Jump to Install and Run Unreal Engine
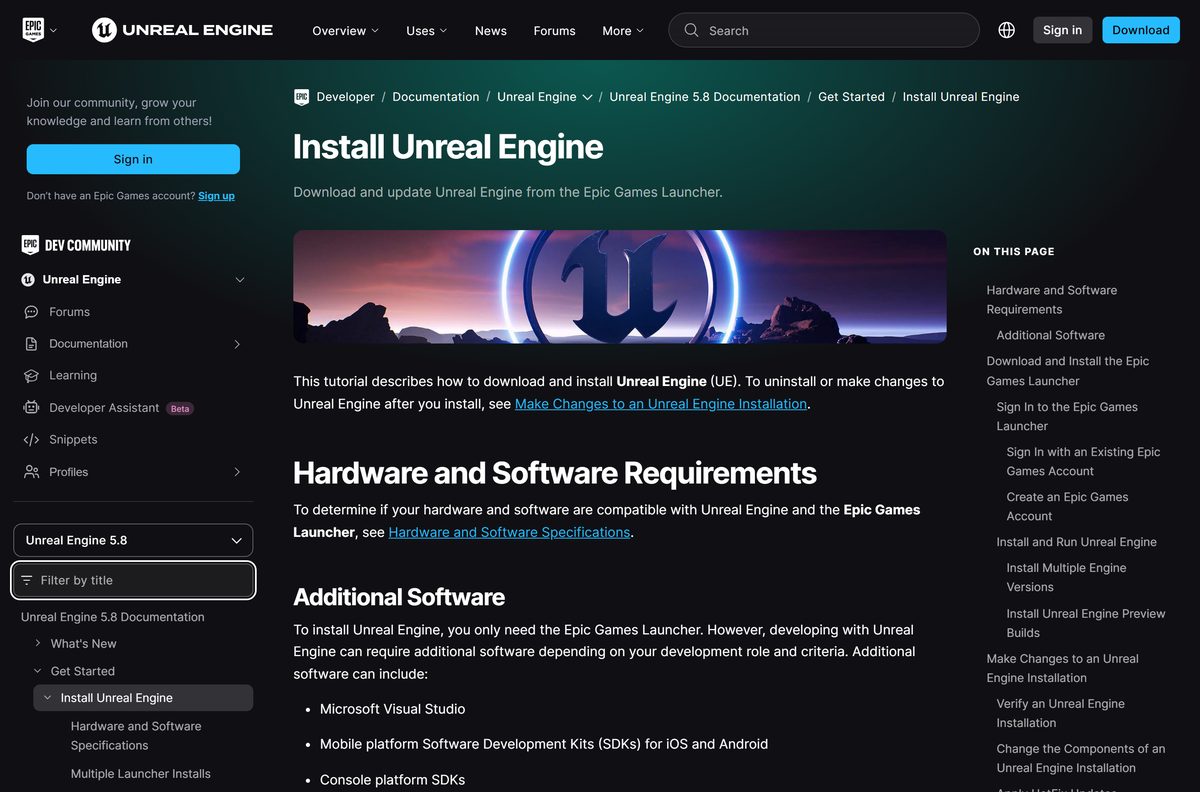The image size is (1200, 792). [x=1076, y=542]
